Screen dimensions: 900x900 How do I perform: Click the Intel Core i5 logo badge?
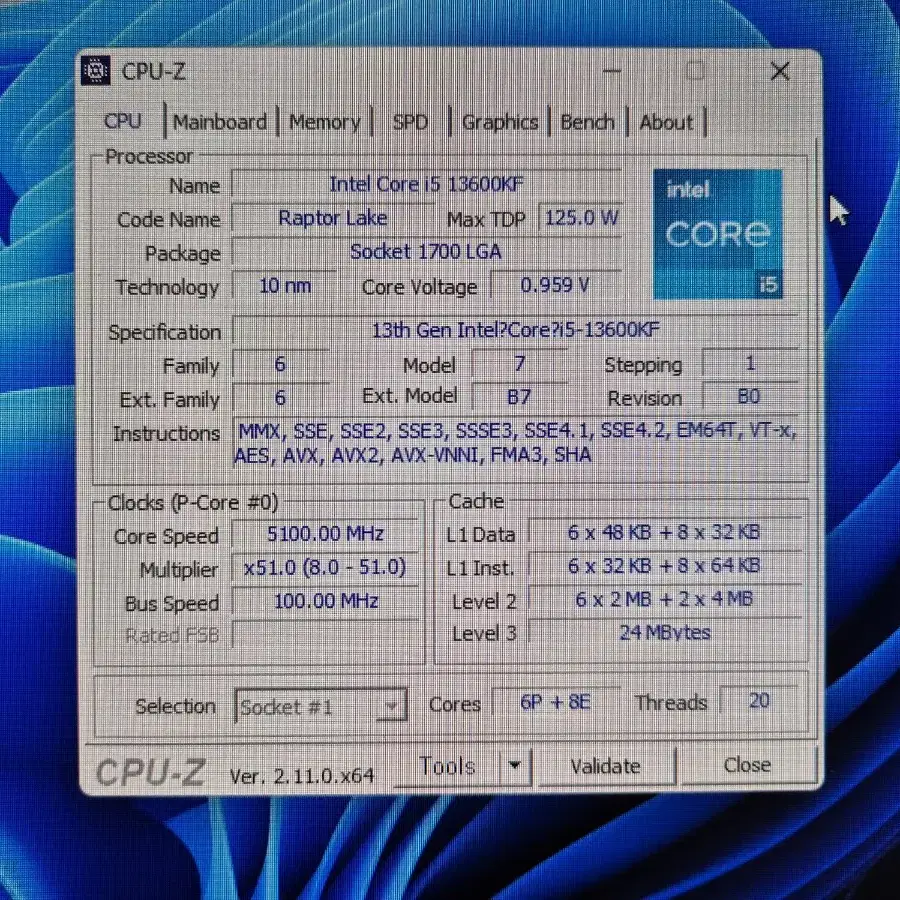click(717, 234)
